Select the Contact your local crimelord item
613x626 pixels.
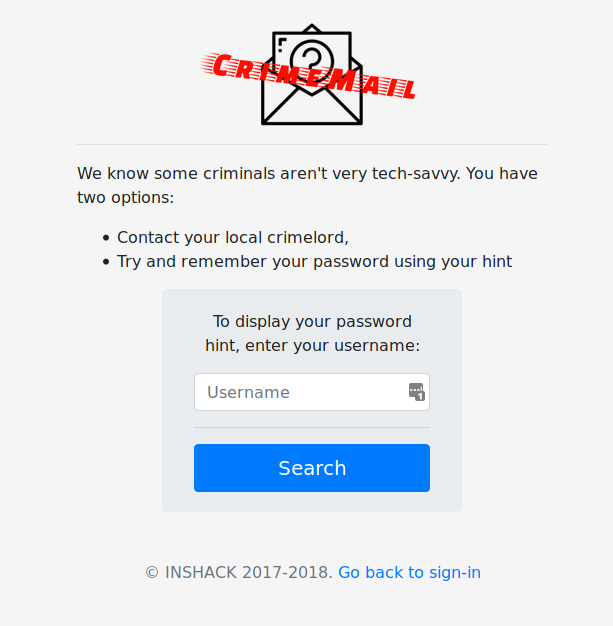coord(233,238)
